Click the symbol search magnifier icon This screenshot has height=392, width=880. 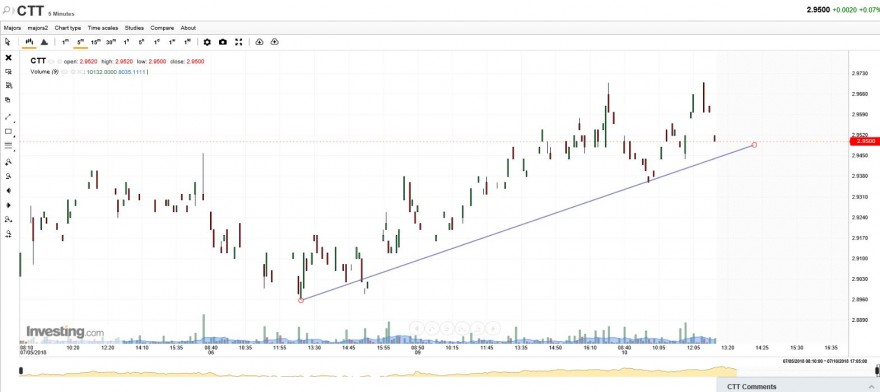click(7, 10)
